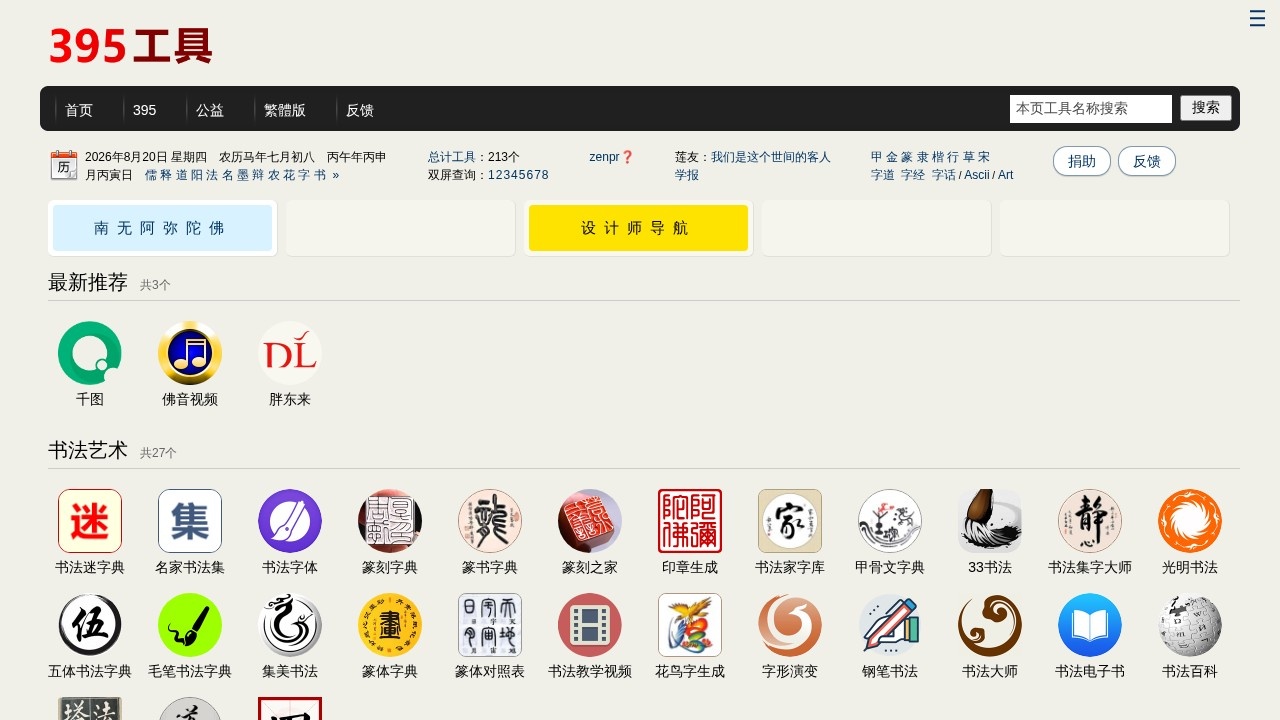Image resolution: width=1280 pixels, height=720 pixels.
Task: Click the 总计工具 label
Action: tap(452, 157)
